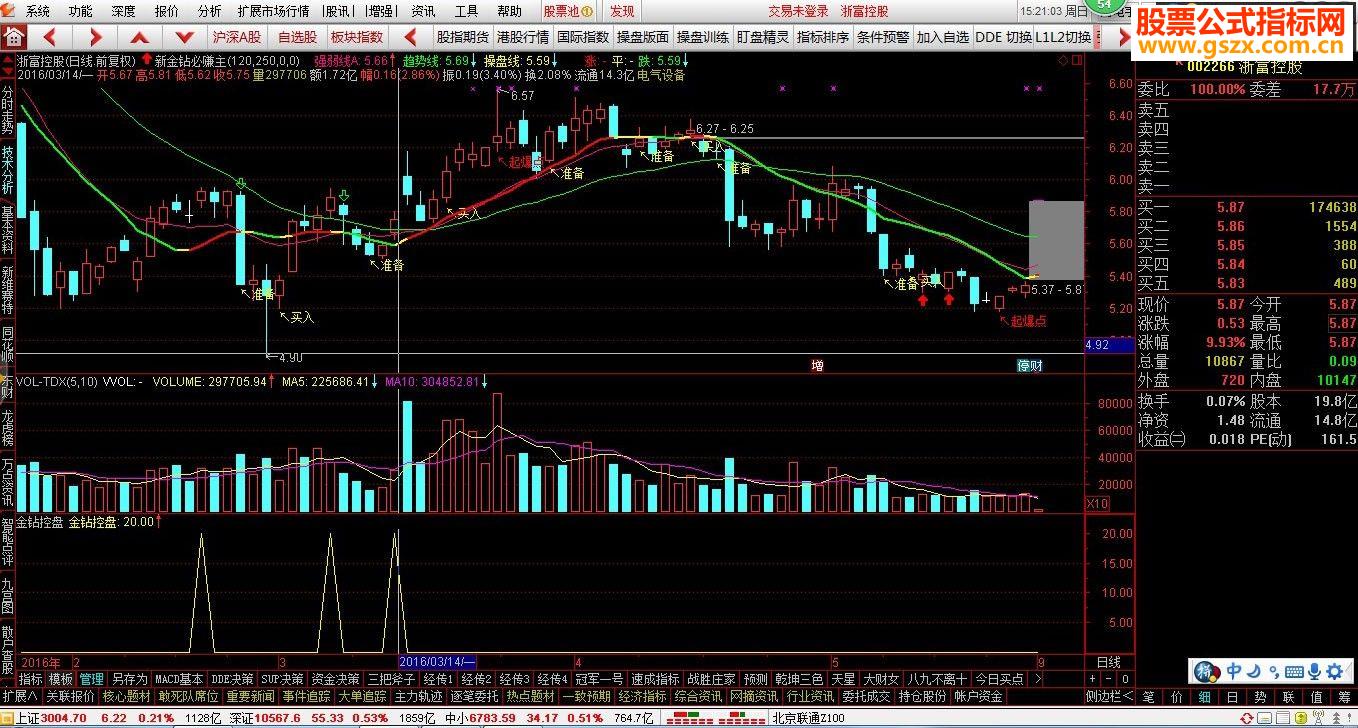Select the 三把斧子 indicator tab
Image resolution: width=1358 pixels, height=728 pixels.
tap(391, 679)
